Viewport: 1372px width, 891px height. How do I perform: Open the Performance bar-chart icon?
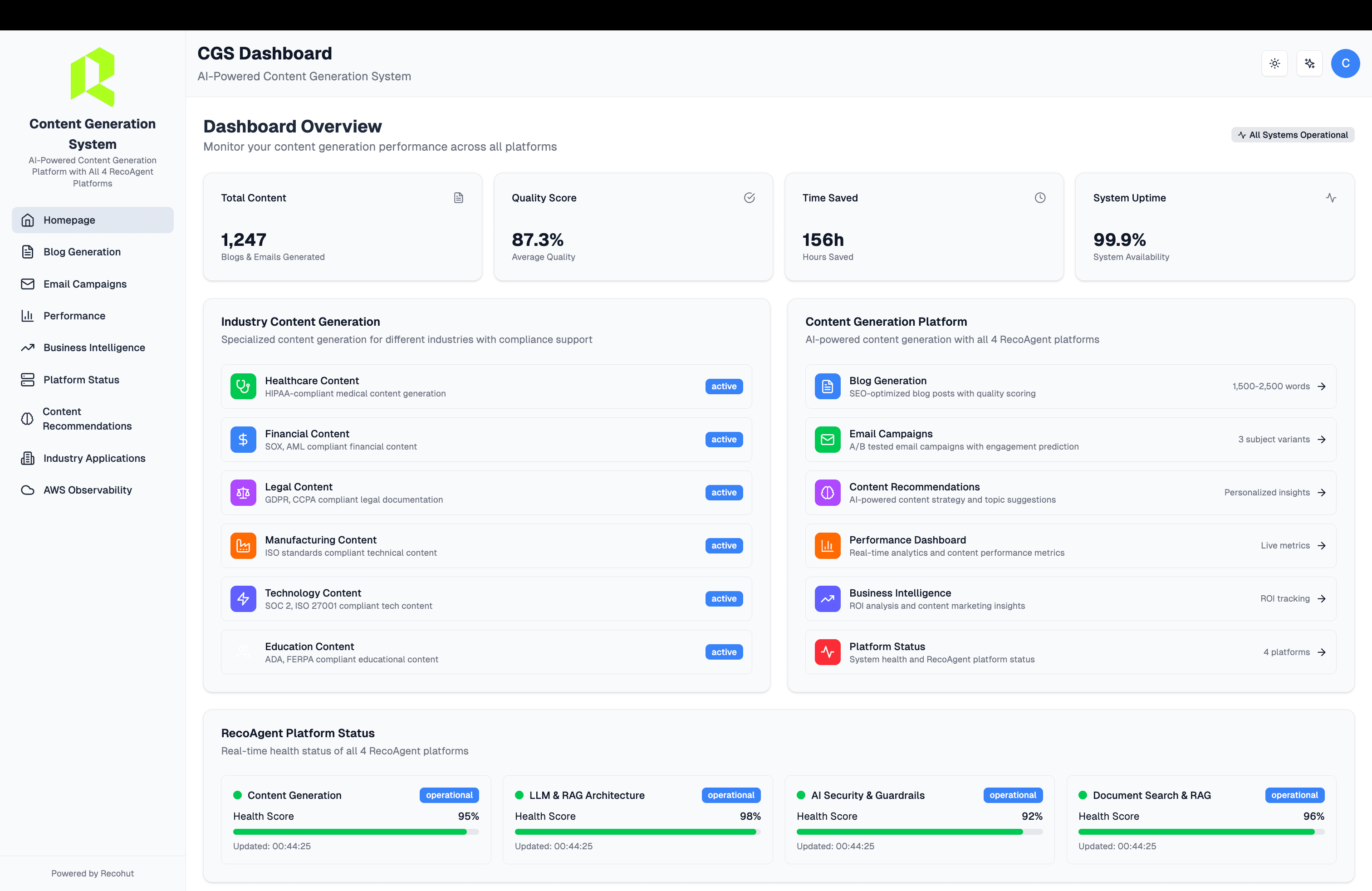[28, 316]
